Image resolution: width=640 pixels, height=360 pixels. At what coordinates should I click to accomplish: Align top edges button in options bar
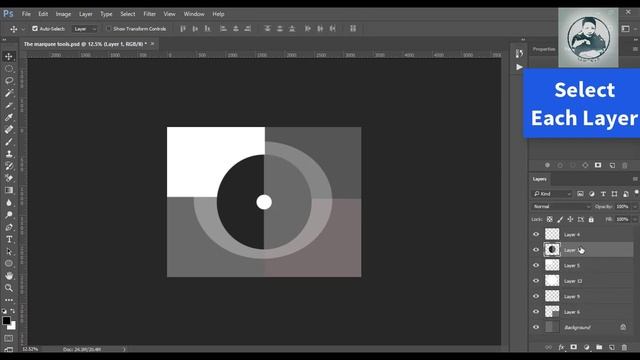coord(183,29)
